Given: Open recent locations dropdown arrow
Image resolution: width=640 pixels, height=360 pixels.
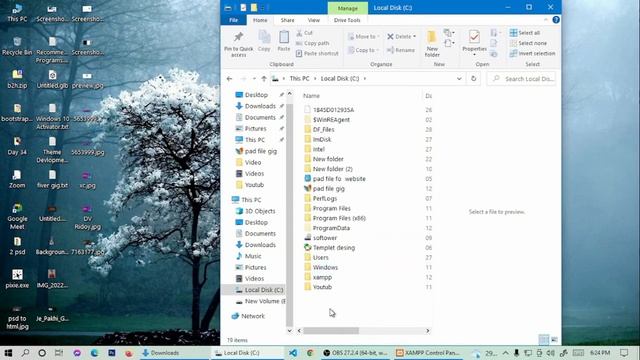Looking at the screenshot, I should click(x=254, y=78).
